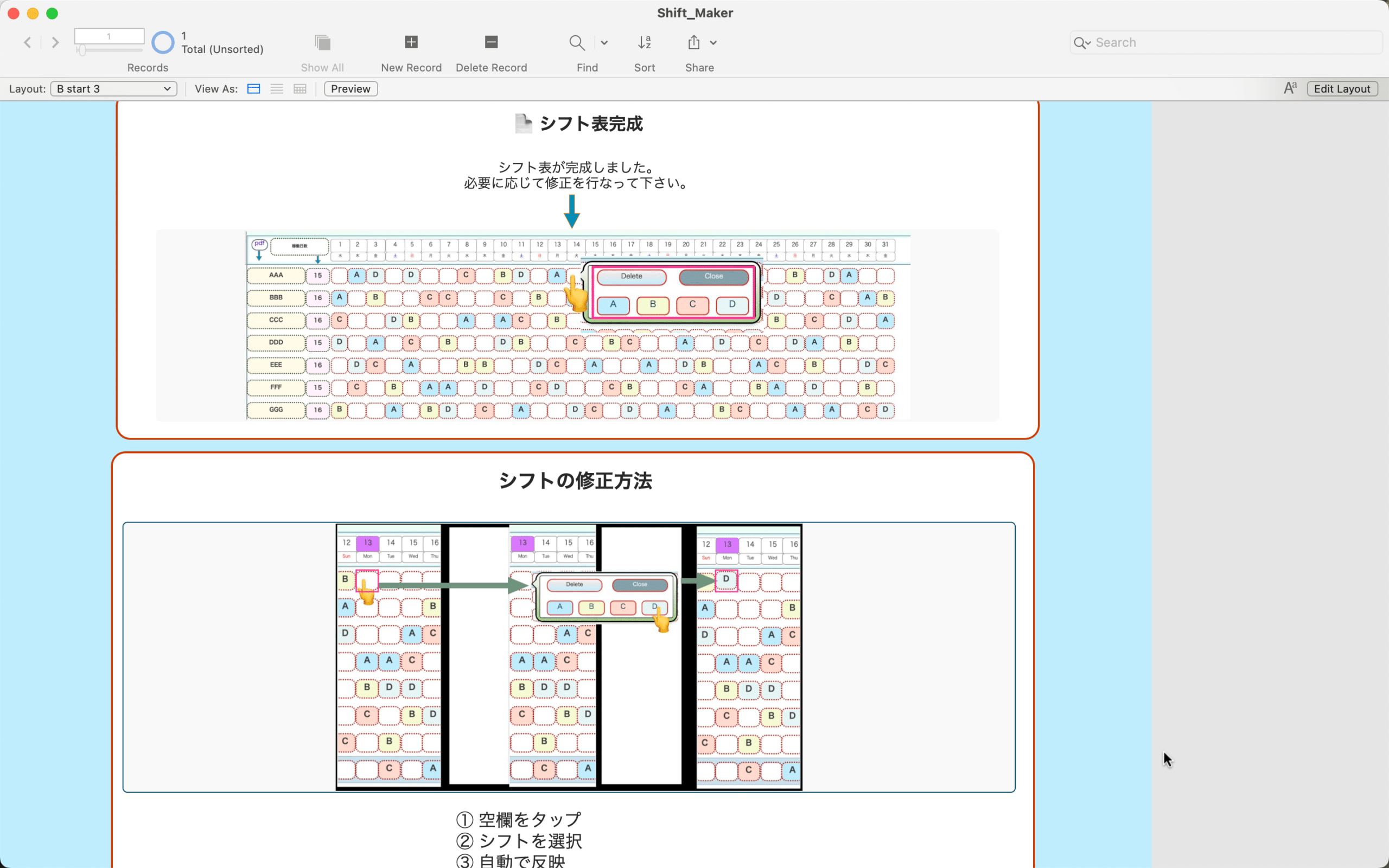
Task: Close the Shift_Maker window
Action: click(x=13, y=13)
